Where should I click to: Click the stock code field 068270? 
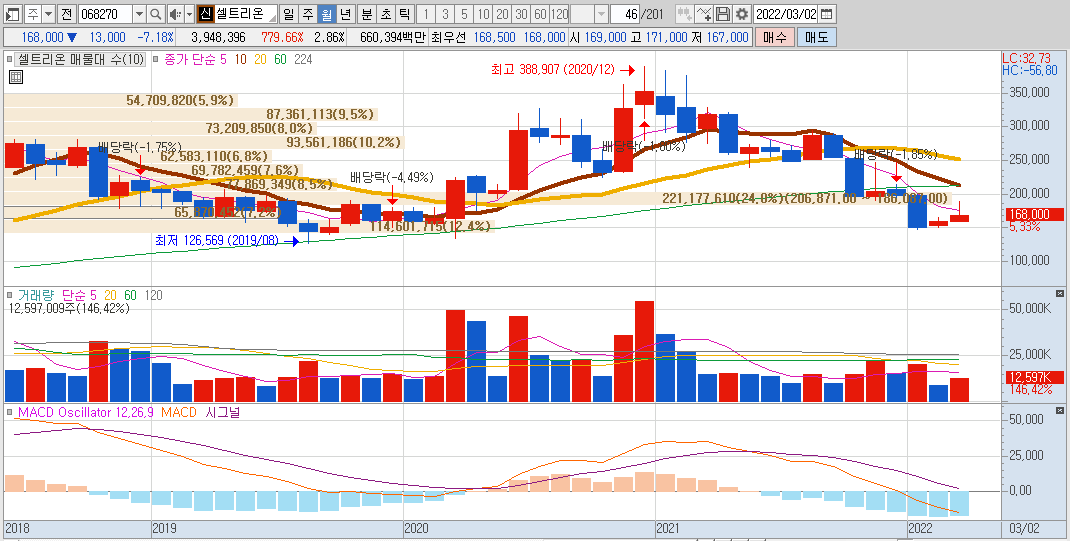click(x=106, y=14)
